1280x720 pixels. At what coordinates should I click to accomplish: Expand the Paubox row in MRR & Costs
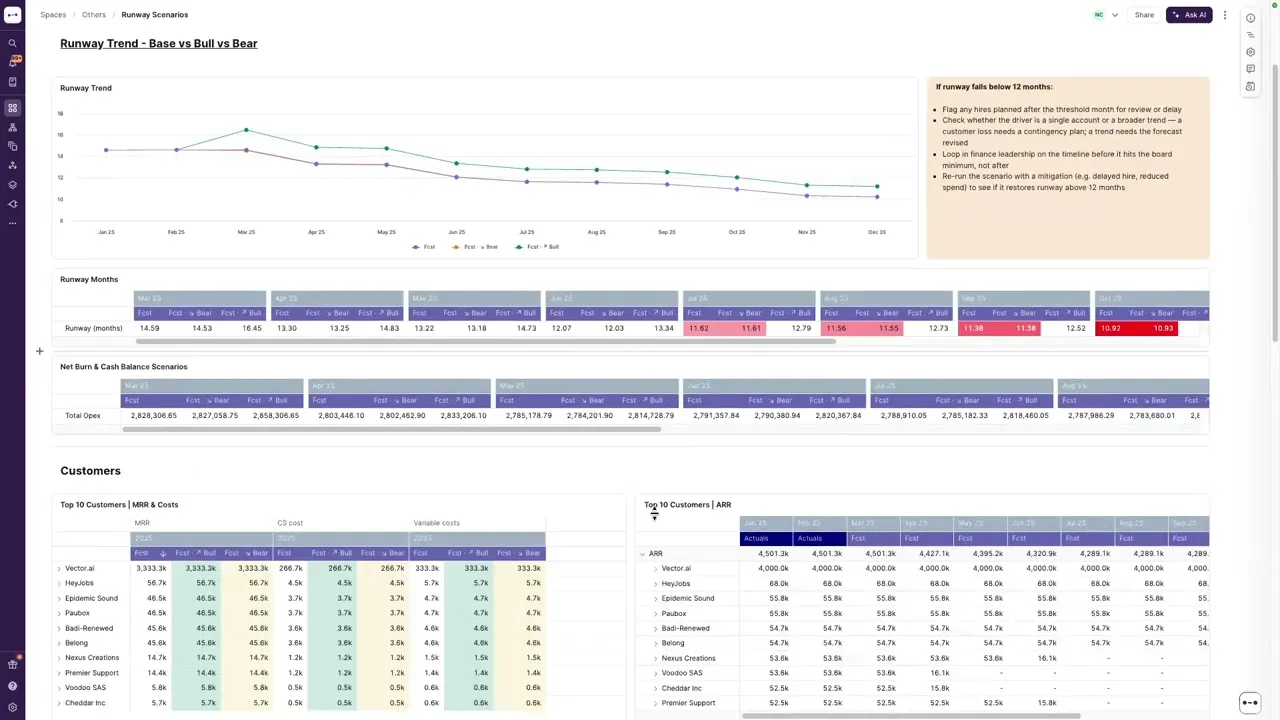59,613
